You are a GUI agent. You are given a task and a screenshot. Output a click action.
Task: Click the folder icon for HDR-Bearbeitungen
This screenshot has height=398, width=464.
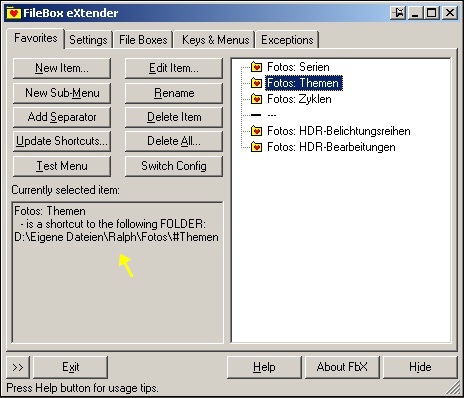point(256,147)
